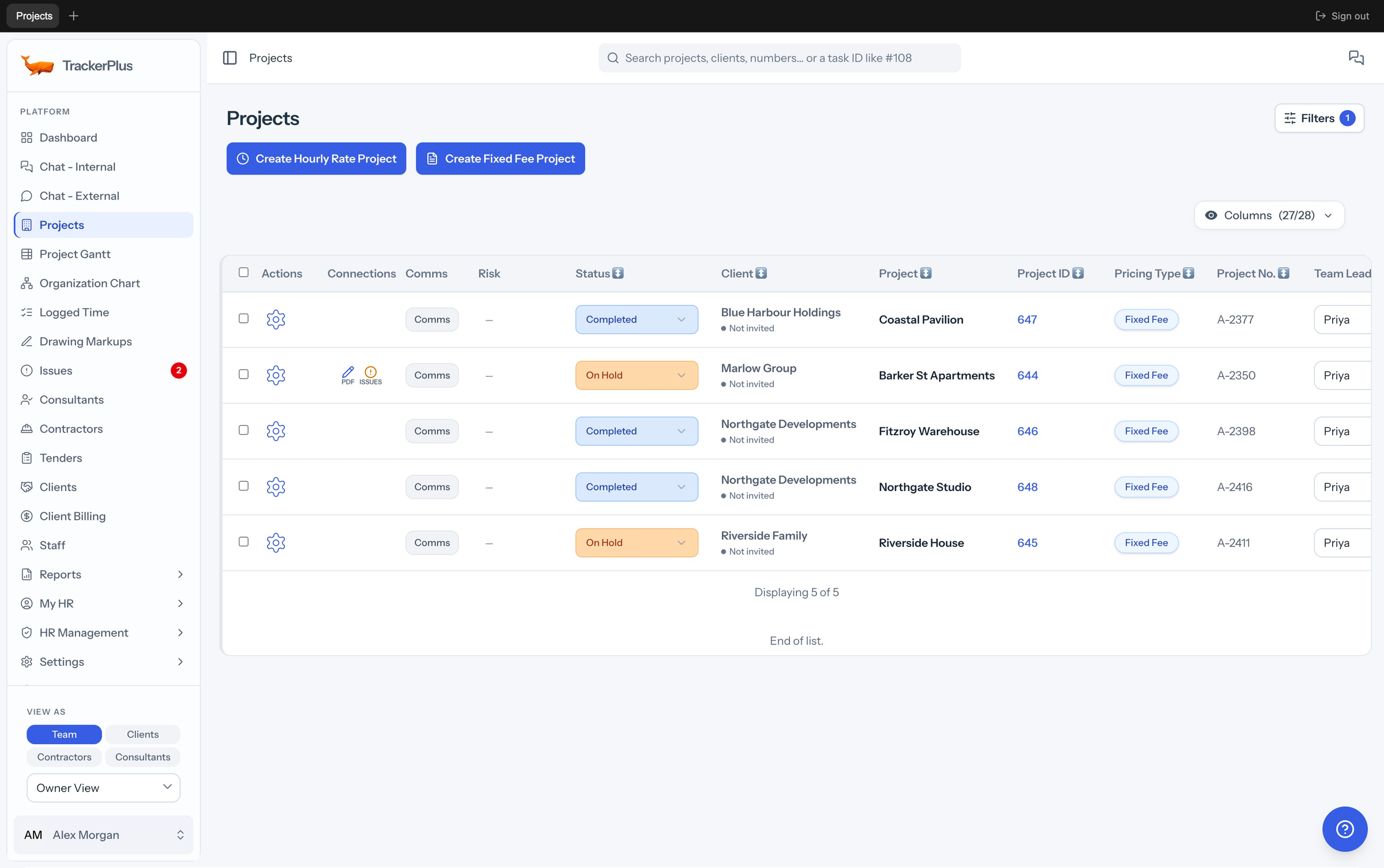Open the Owner View dropdown

coord(103,787)
